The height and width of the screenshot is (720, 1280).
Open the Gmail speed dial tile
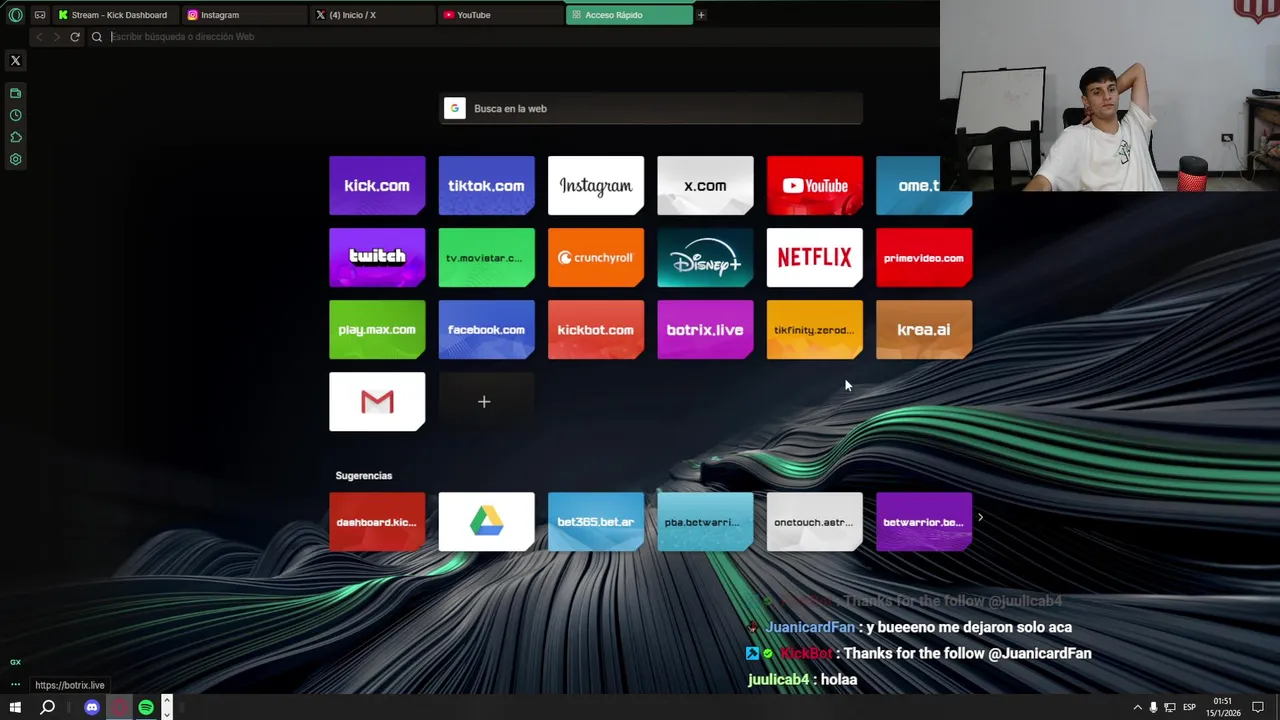point(377,402)
